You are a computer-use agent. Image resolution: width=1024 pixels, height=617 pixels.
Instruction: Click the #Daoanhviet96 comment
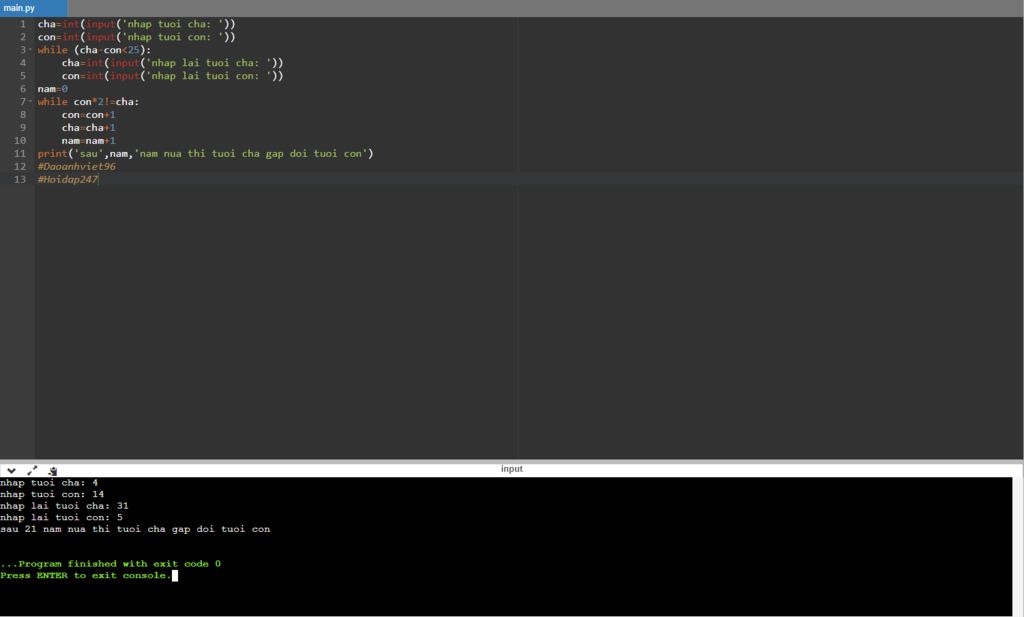tap(76, 166)
